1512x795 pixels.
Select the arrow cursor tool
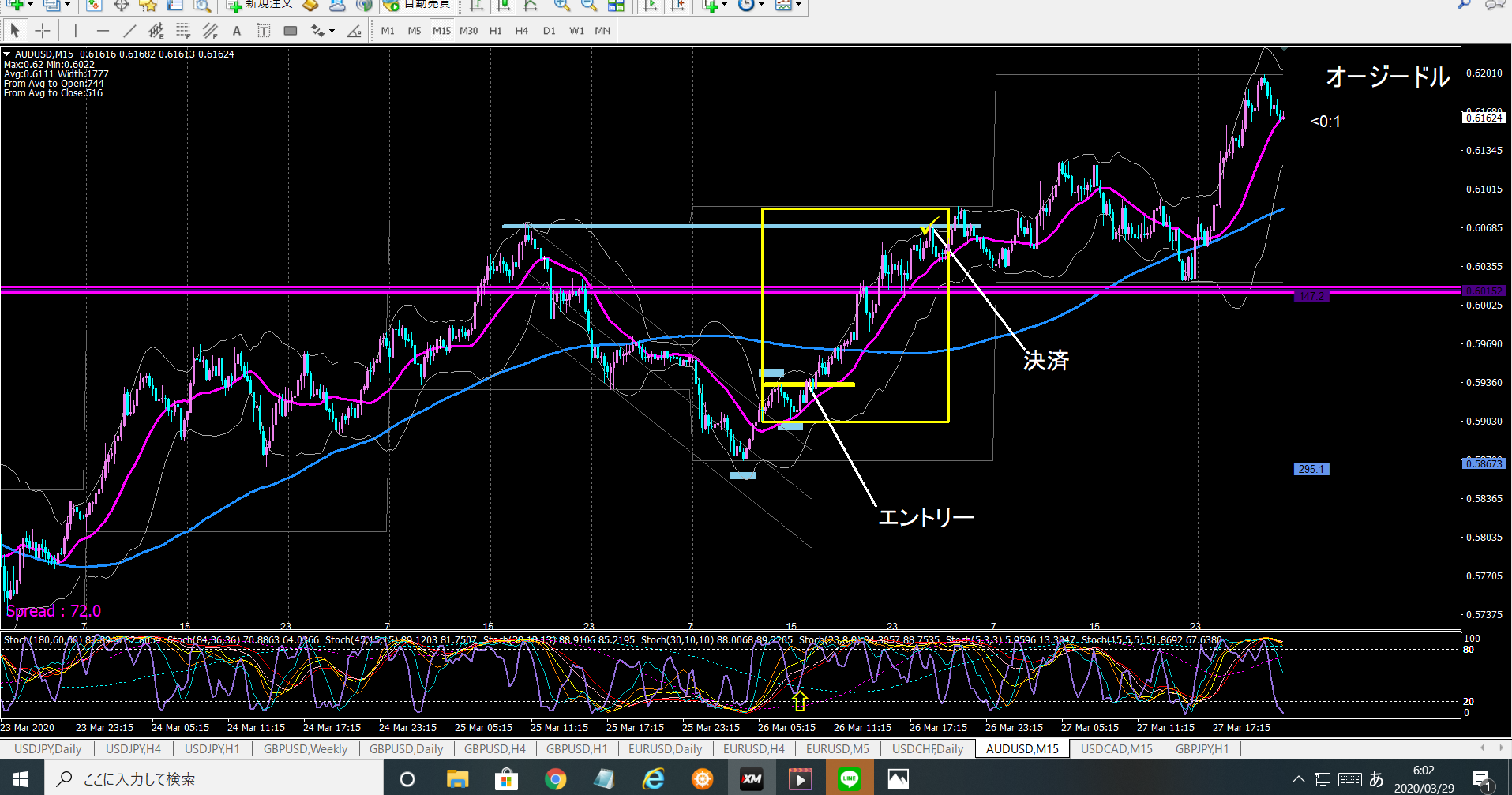pyautogui.click(x=14, y=31)
